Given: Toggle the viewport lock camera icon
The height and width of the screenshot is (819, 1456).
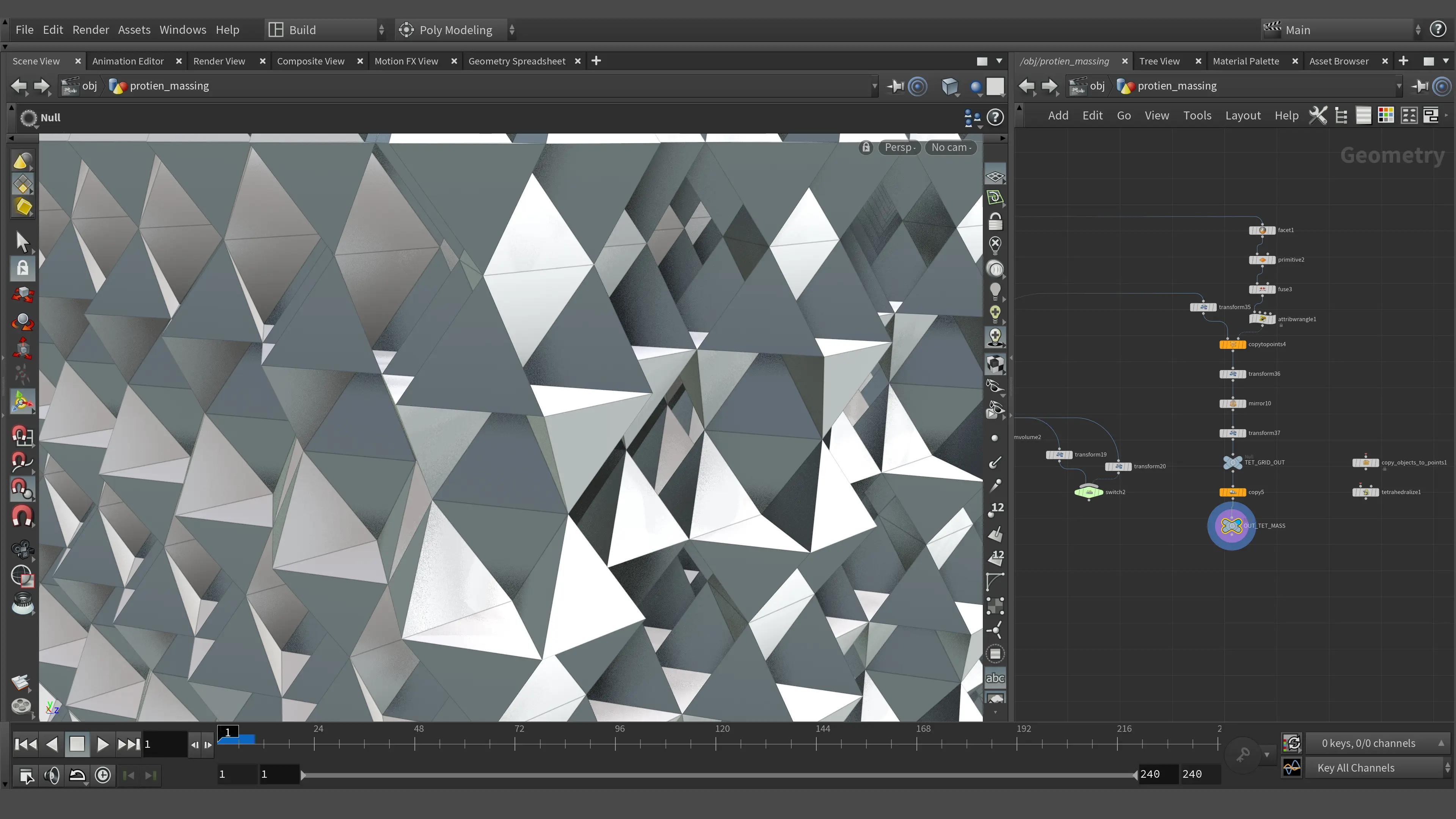Looking at the screenshot, I should coord(866,147).
